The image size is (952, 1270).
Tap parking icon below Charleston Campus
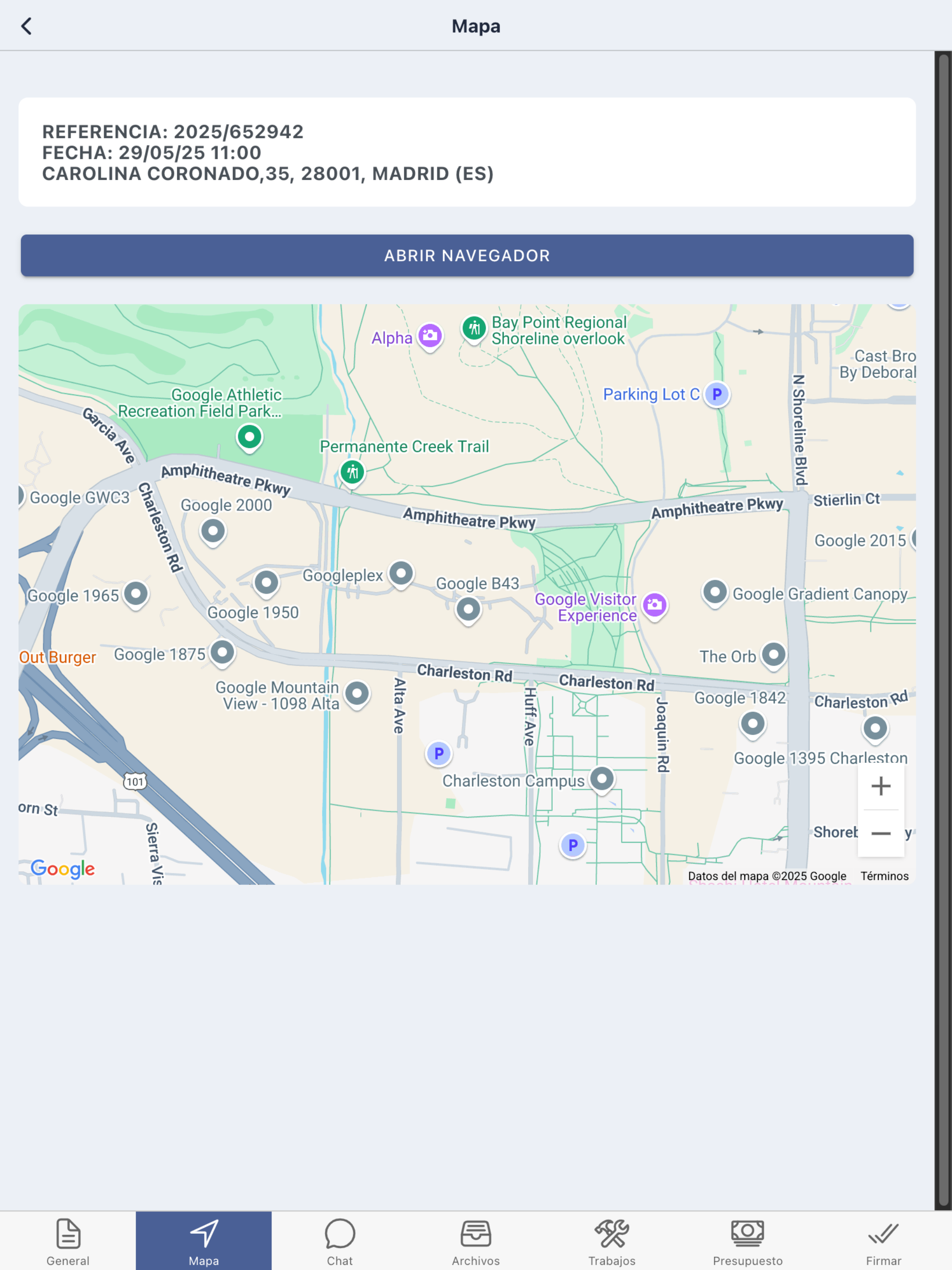tap(573, 846)
